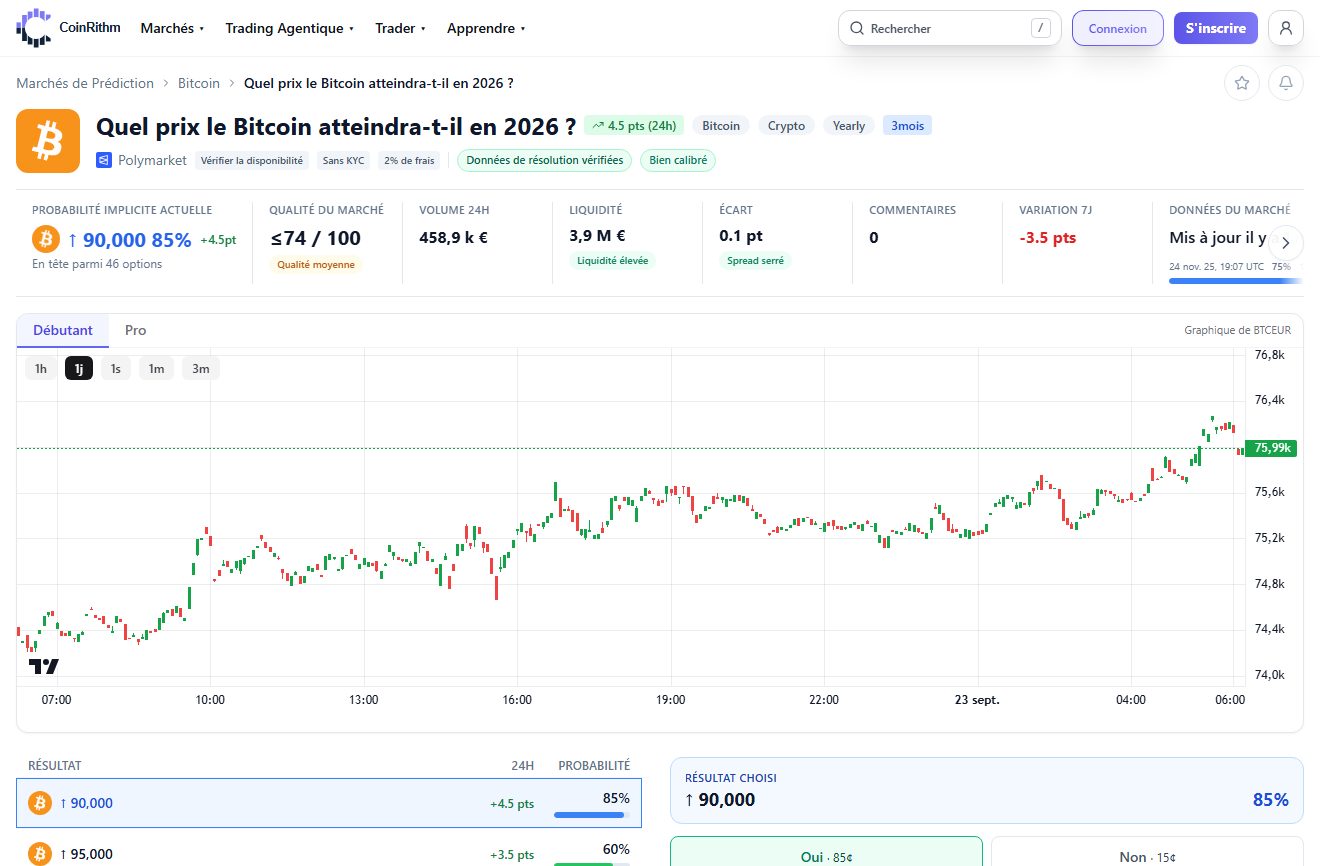Select the 1m timeframe
Image resolution: width=1320 pixels, height=866 pixels.
click(x=156, y=369)
